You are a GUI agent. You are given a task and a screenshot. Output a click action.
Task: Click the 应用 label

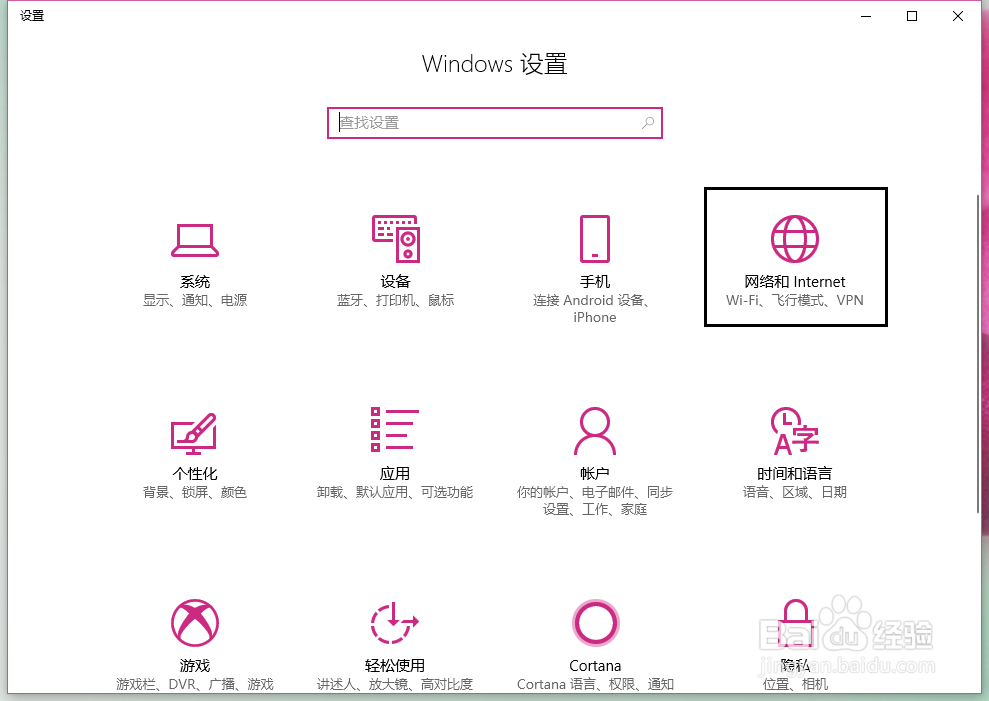pyautogui.click(x=395, y=473)
